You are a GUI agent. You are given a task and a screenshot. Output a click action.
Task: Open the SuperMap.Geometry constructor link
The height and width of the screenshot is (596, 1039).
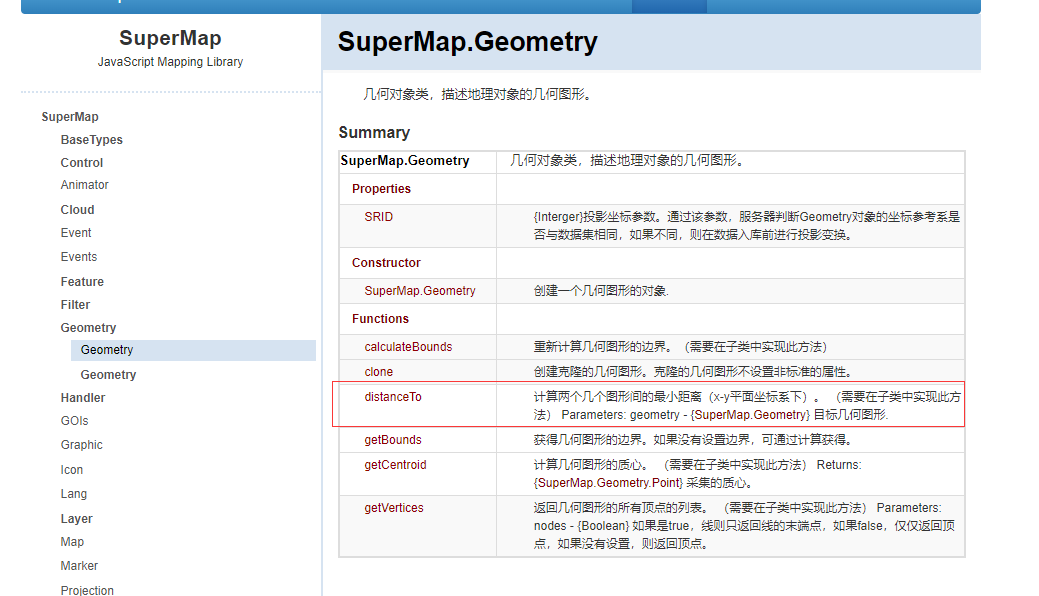coord(420,290)
